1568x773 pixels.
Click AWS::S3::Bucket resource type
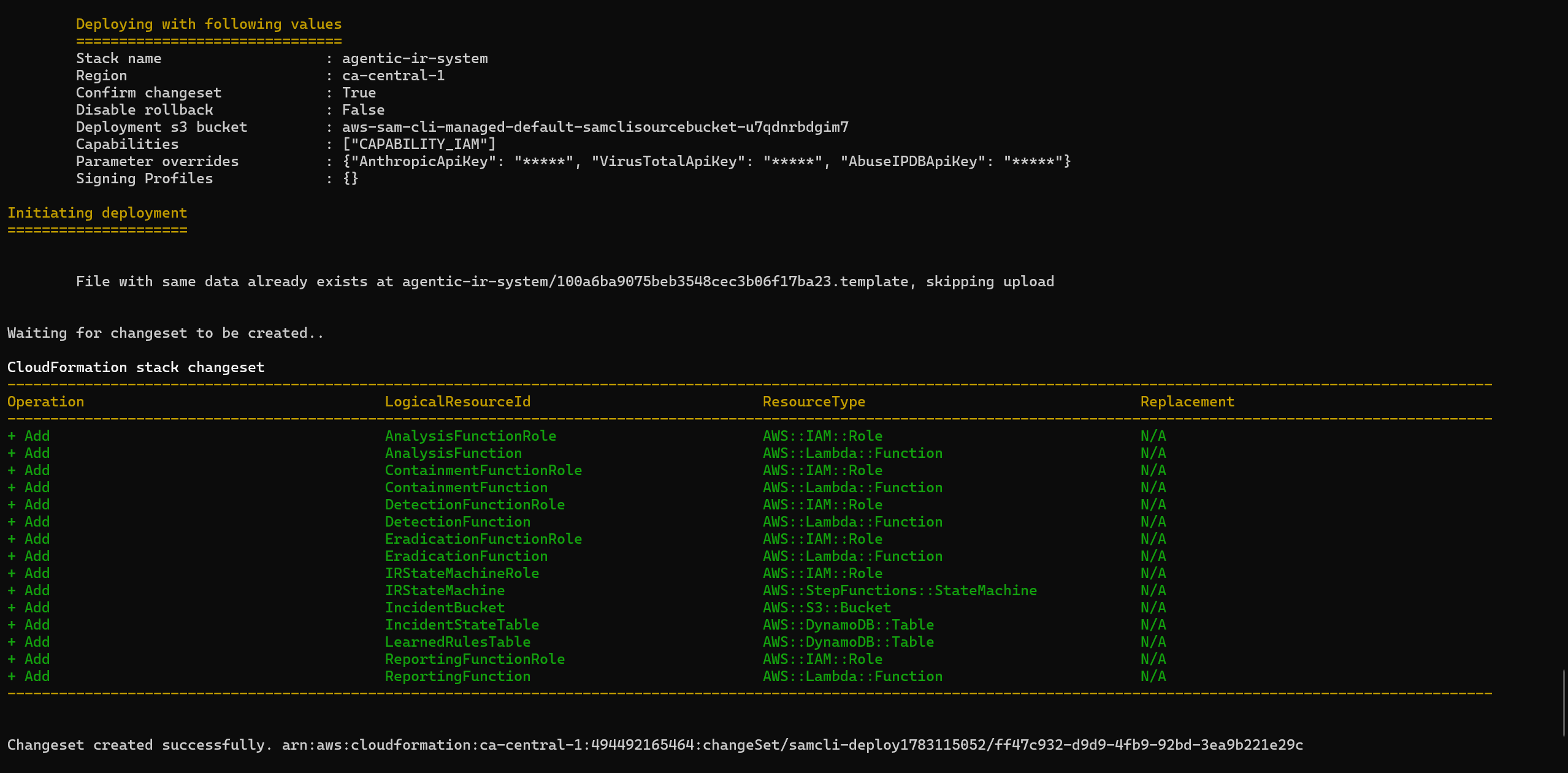[827, 607]
